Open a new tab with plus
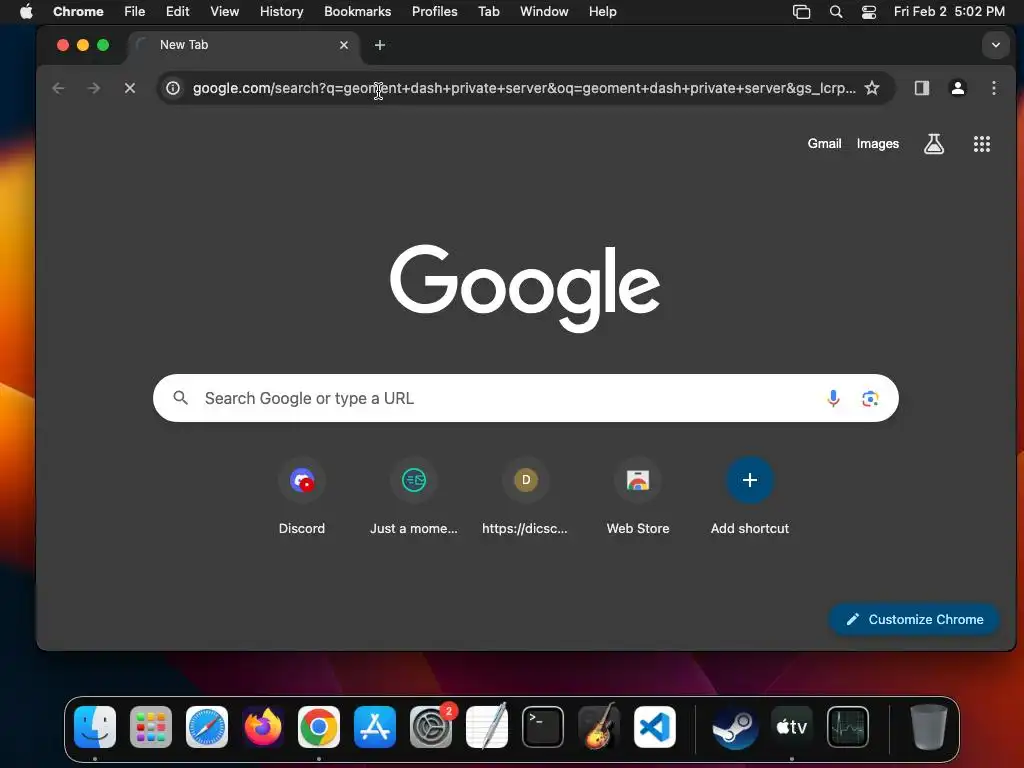The height and width of the screenshot is (768, 1024). [379, 45]
